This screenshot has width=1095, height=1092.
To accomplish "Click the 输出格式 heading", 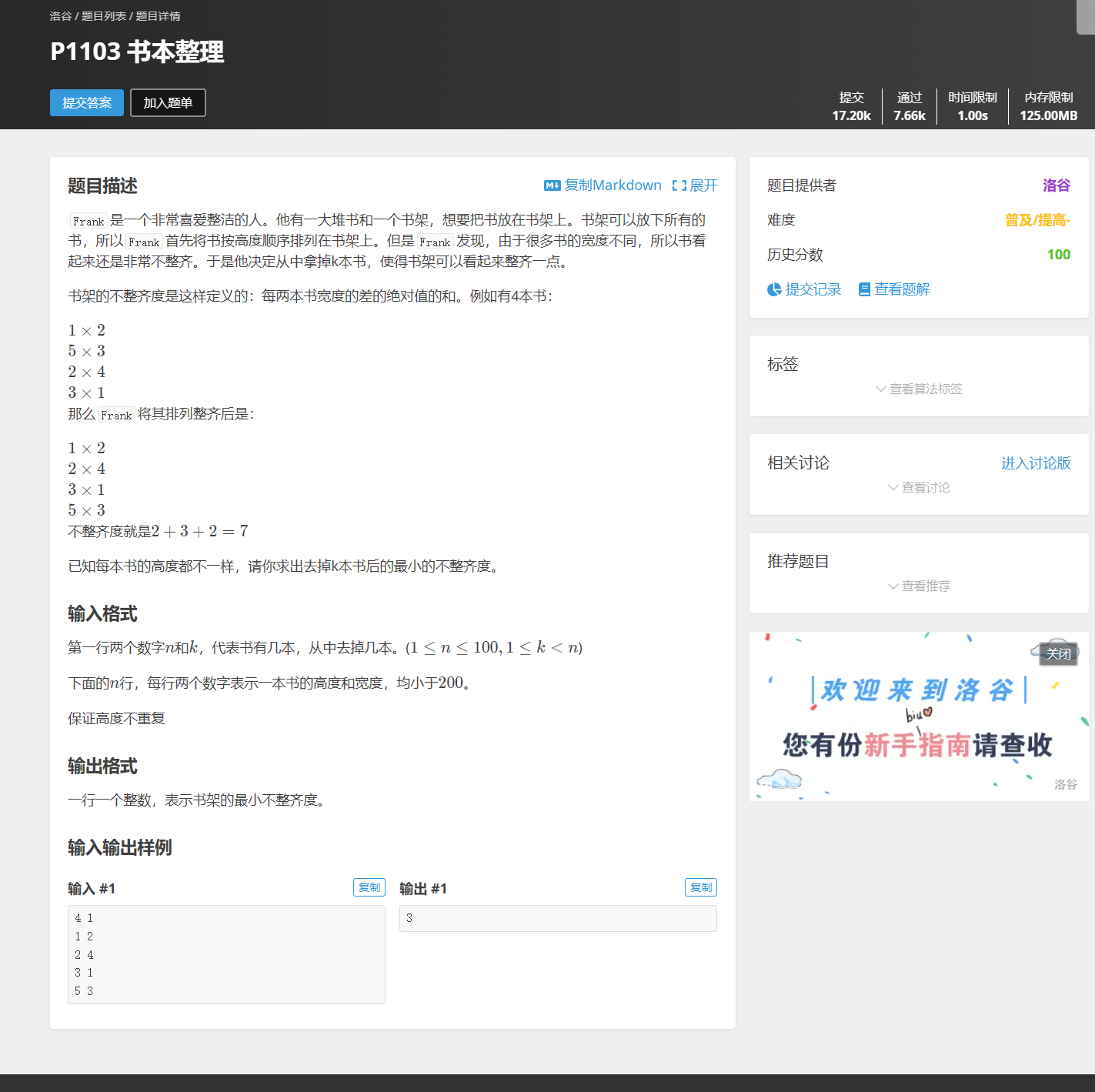I will (102, 766).
